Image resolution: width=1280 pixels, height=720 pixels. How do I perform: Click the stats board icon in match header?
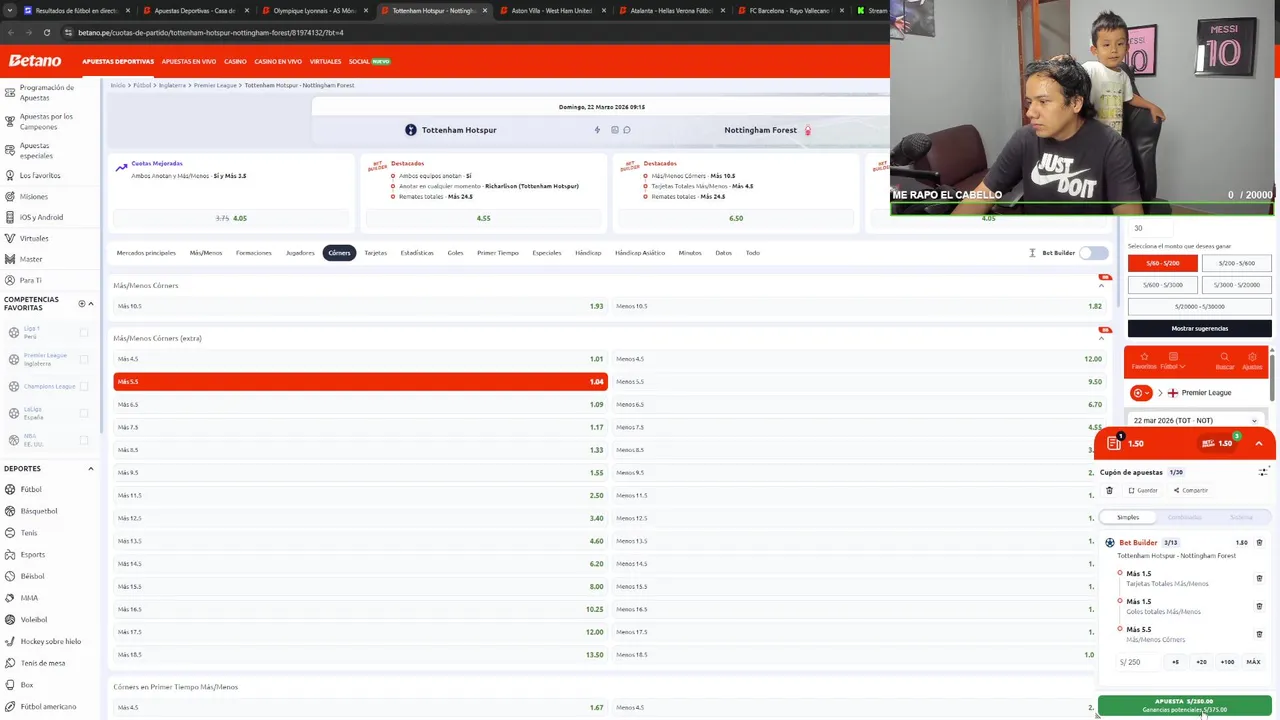coord(615,130)
